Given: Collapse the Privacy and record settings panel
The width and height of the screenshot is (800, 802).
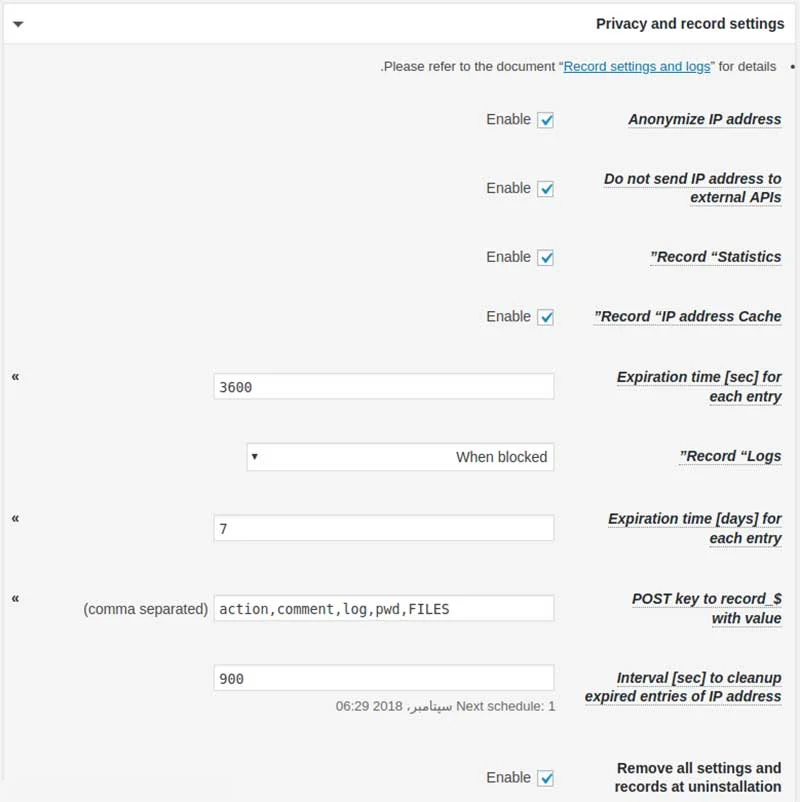Looking at the screenshot, I should coord(18,22).
